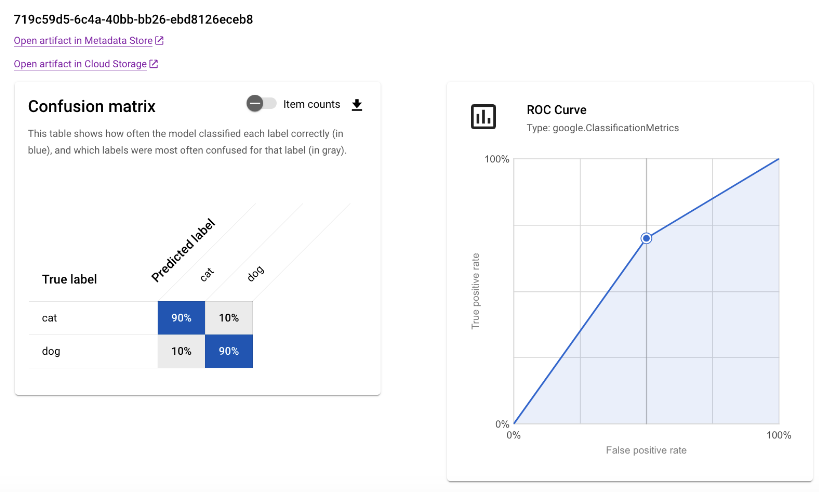
Task: Click the blue 90% cell in cat row
Action: [181, 318]
